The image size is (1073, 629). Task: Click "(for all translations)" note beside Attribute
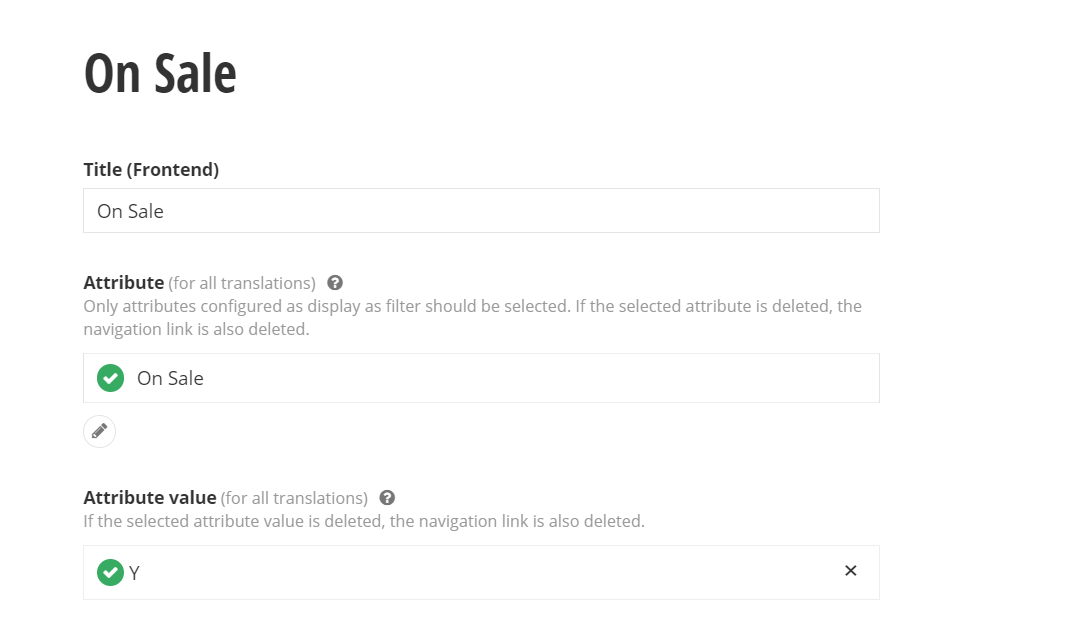tap(242, 283)
